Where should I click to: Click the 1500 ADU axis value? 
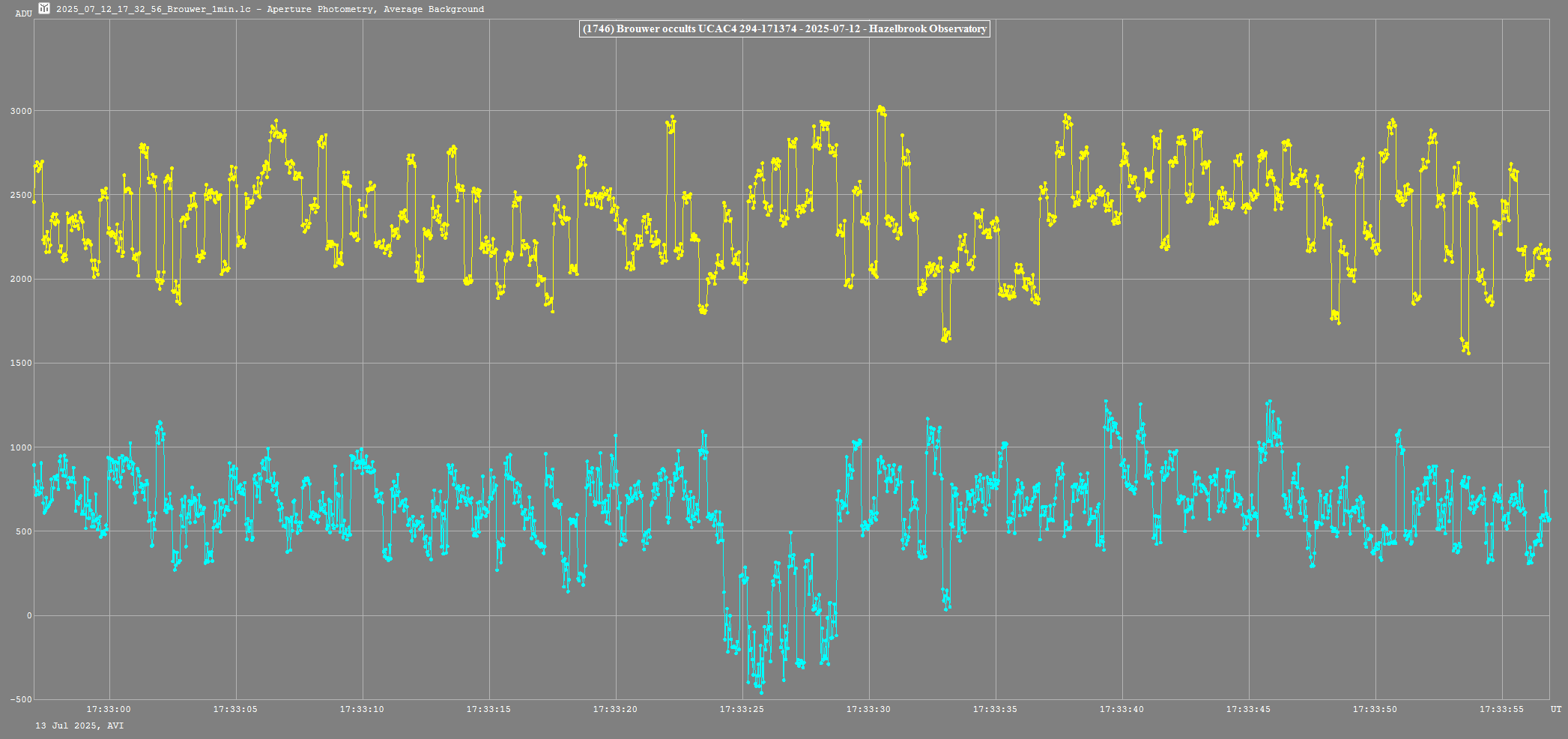[21, 364]
